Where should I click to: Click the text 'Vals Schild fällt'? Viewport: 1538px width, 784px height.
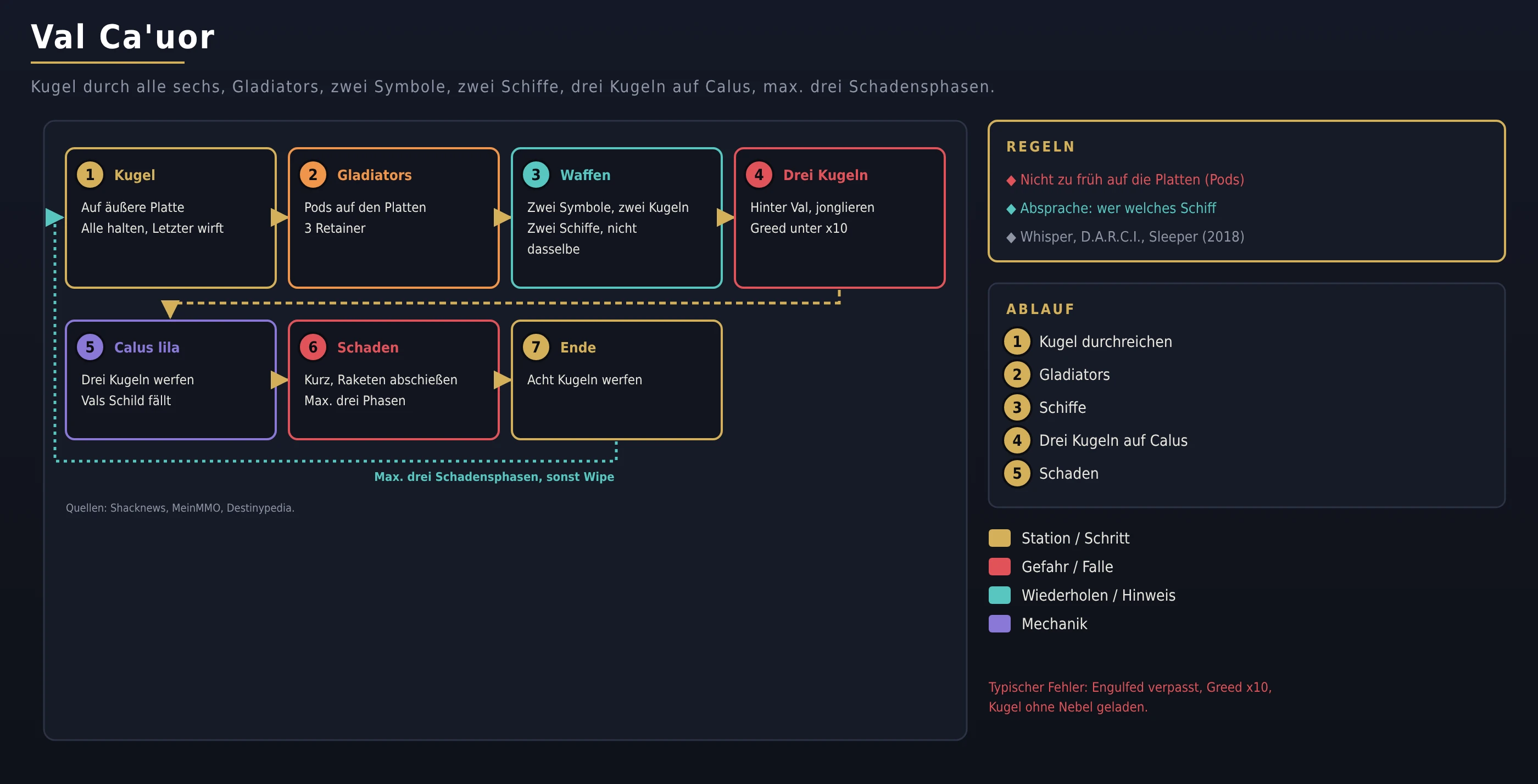point(126,401)
